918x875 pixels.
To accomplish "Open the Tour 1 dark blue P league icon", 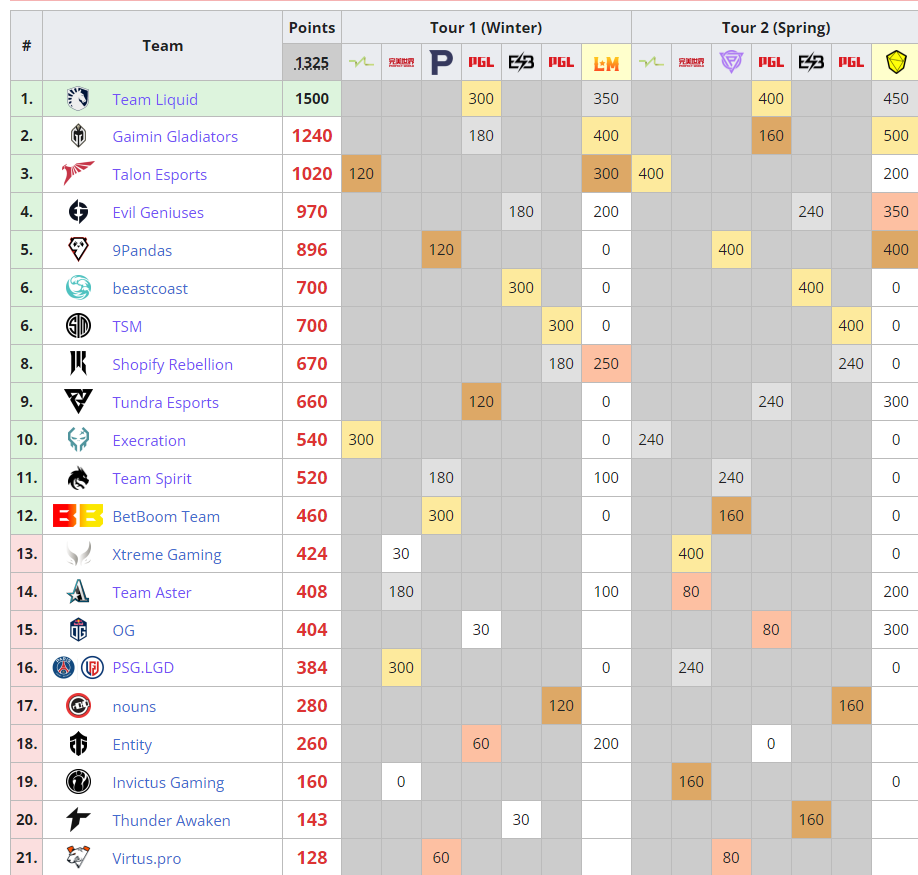I will point(441,62).
